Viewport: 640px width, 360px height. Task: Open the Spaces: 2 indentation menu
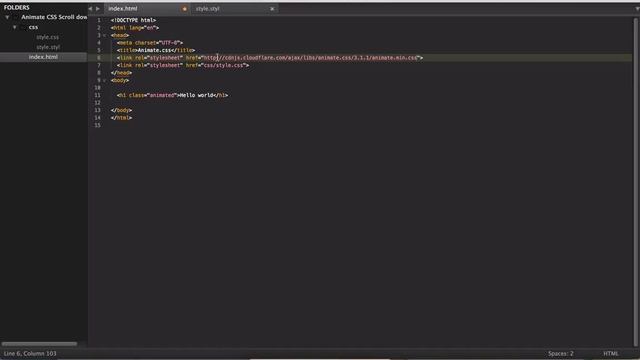click(x=561, y=353)
